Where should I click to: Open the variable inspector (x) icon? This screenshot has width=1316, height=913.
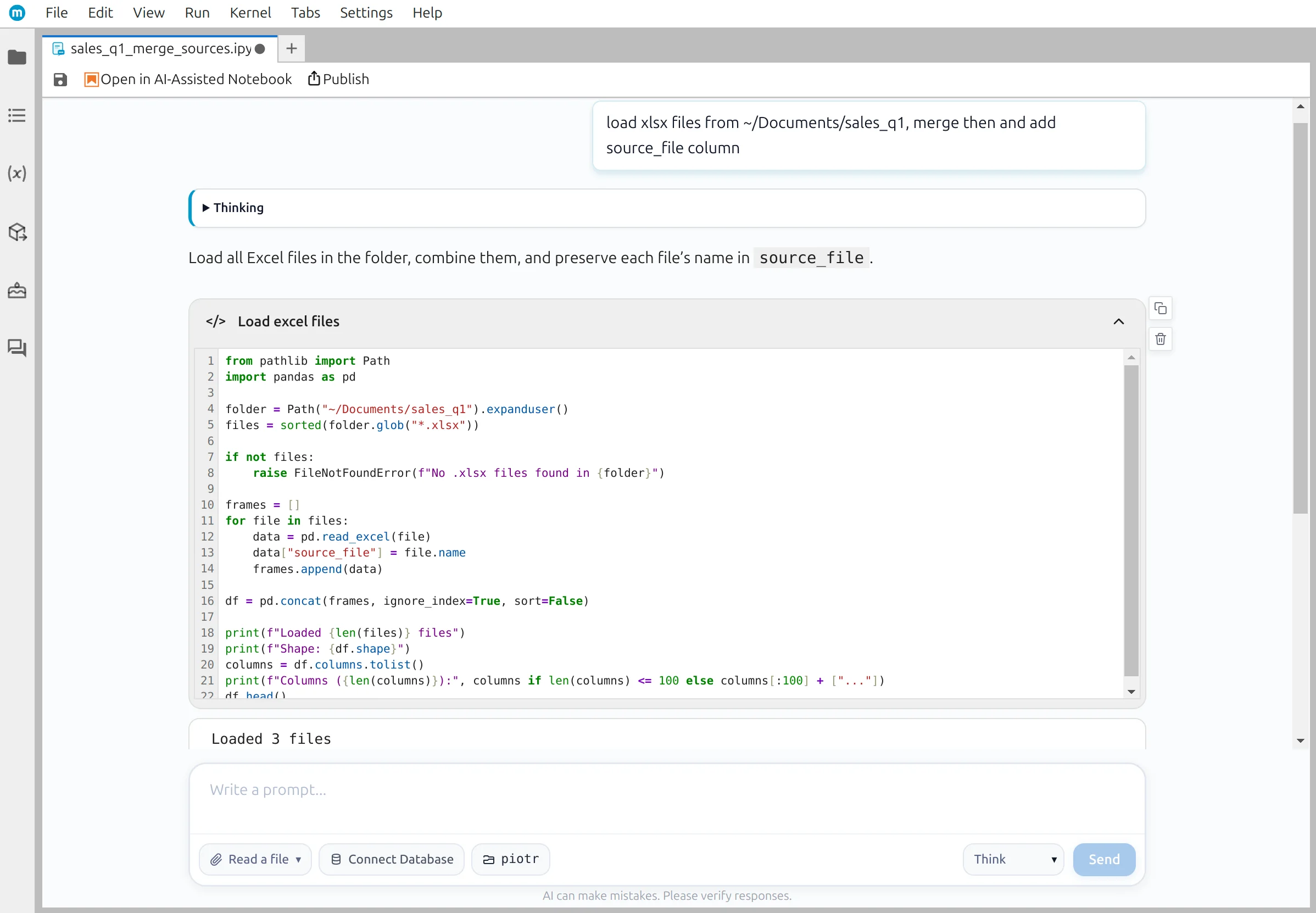[17, 174]
